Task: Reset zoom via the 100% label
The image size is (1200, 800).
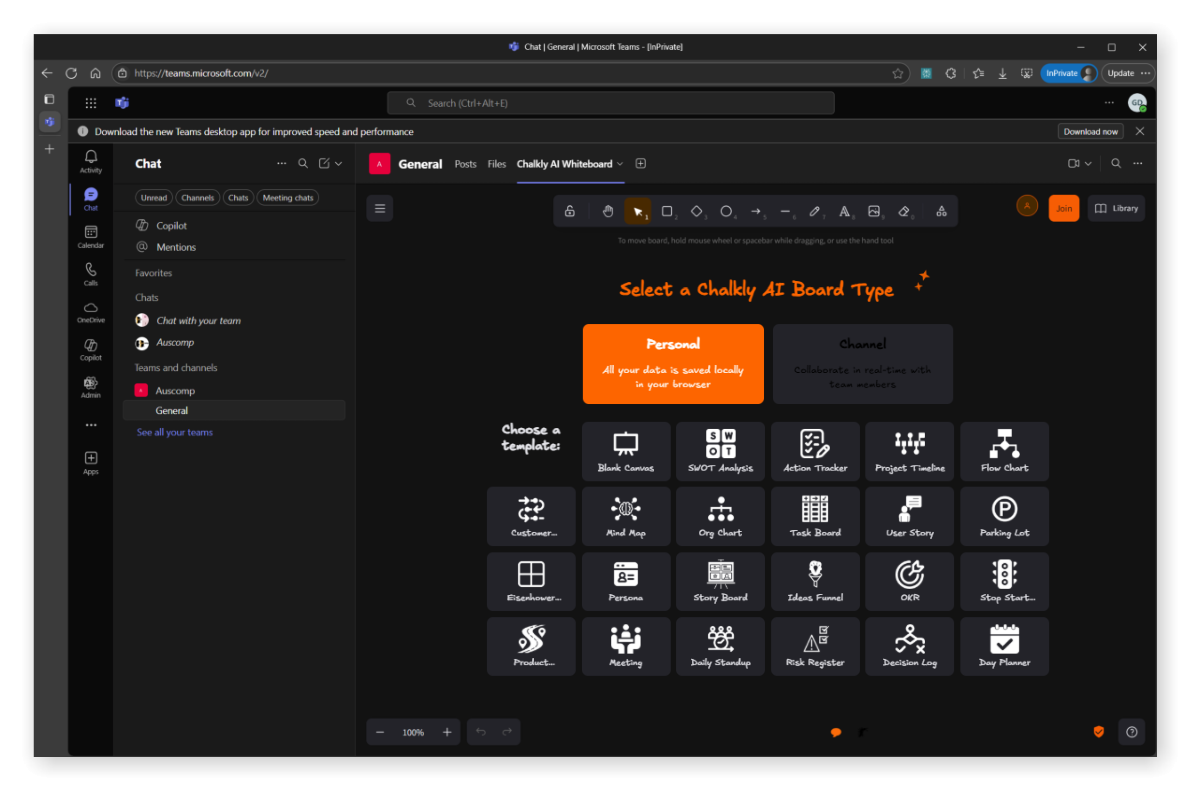Action: coord(413,733)
